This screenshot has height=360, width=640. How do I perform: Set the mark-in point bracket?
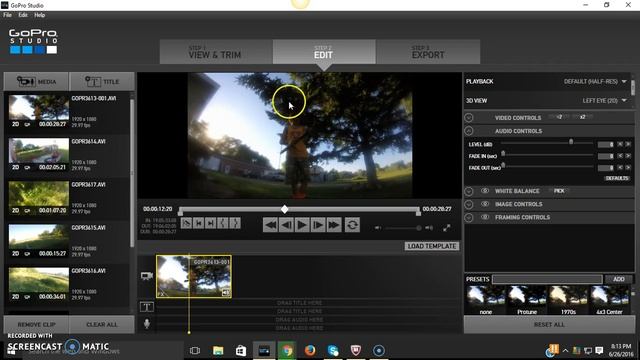pos(223,223)
